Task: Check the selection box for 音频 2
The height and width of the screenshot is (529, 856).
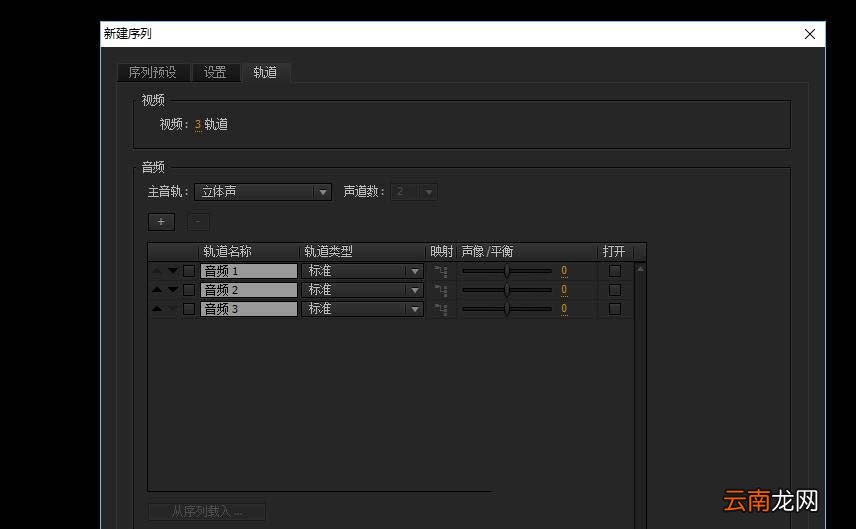Action: point(189,290)
